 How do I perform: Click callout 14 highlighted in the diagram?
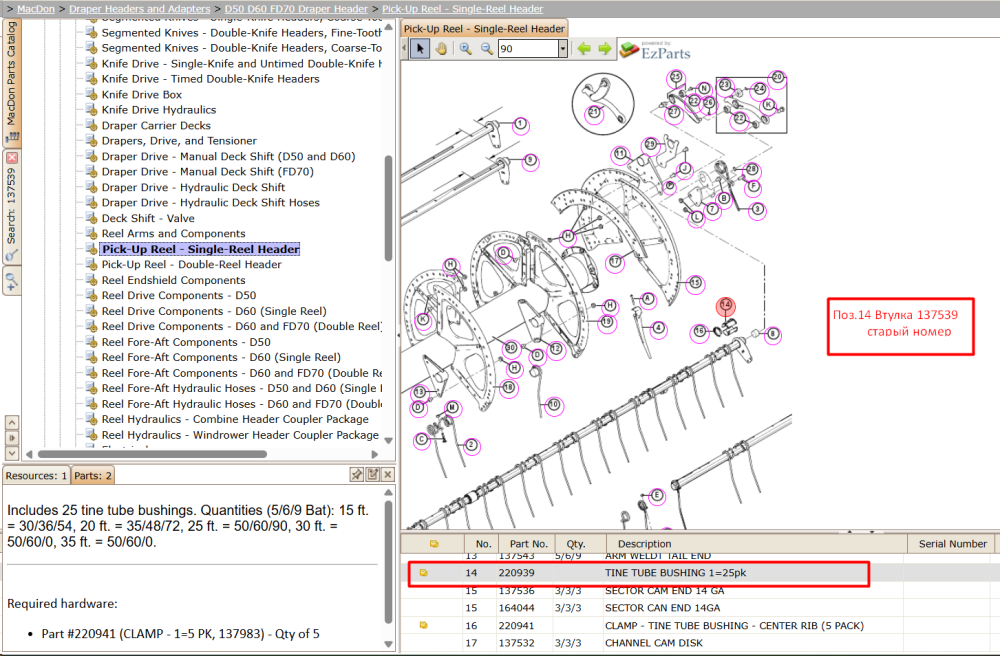point(725,305)
